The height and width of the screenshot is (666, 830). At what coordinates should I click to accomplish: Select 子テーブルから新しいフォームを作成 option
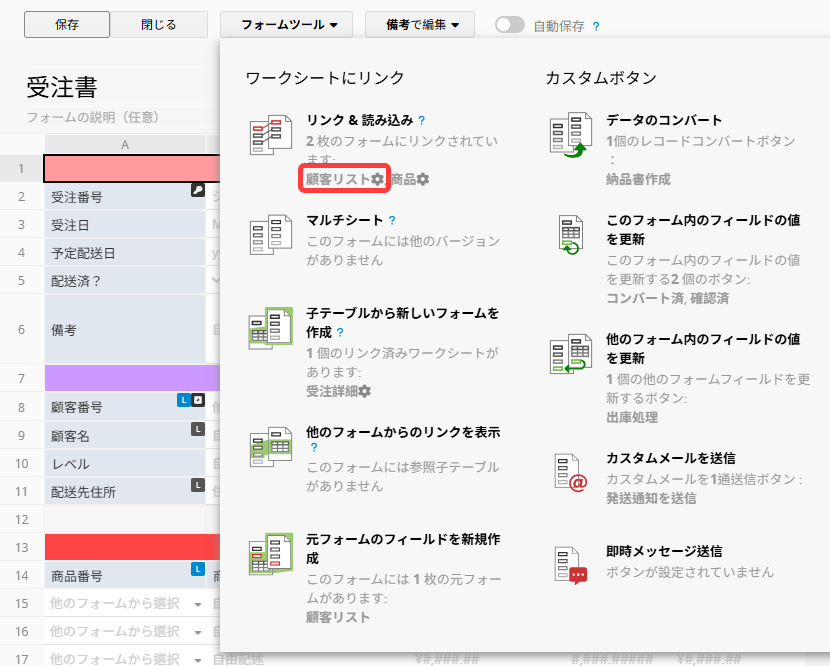(x=402, y=322)
